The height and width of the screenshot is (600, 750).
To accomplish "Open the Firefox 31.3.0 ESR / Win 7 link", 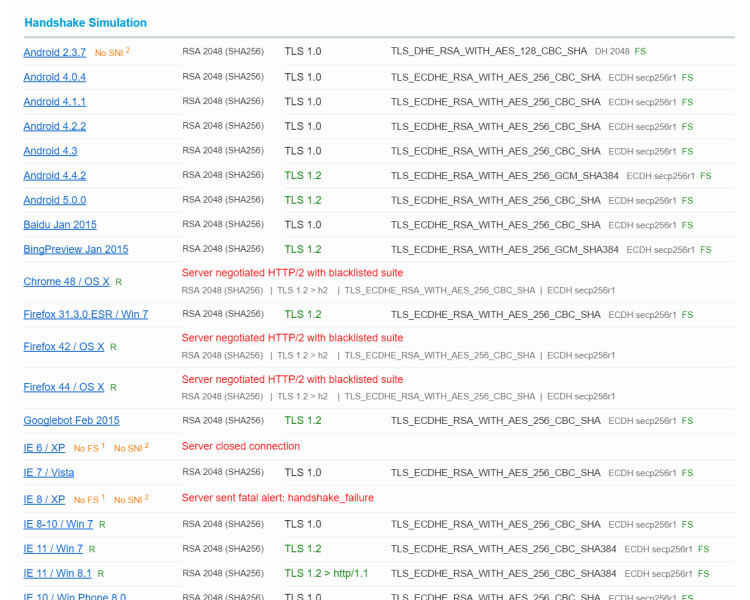I will click(x=86, y=314).
